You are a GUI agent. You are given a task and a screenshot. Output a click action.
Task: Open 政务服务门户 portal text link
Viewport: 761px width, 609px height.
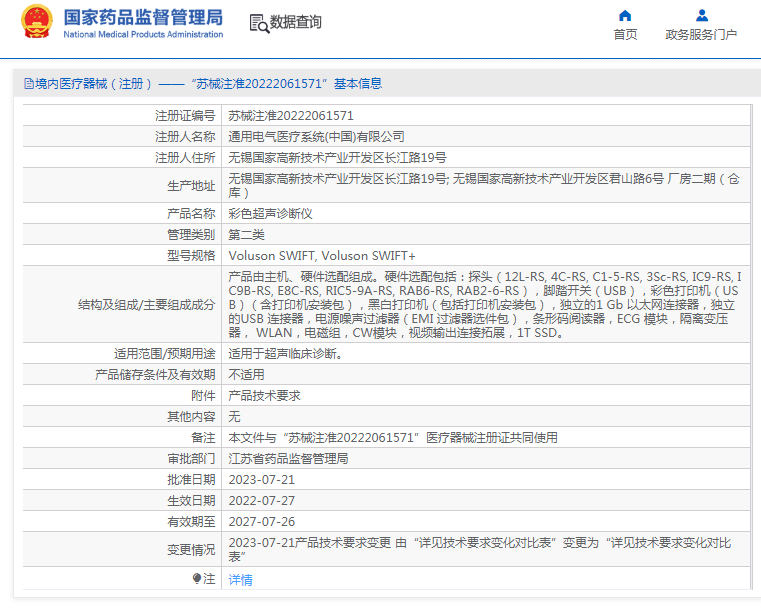[x=701, y=34]
